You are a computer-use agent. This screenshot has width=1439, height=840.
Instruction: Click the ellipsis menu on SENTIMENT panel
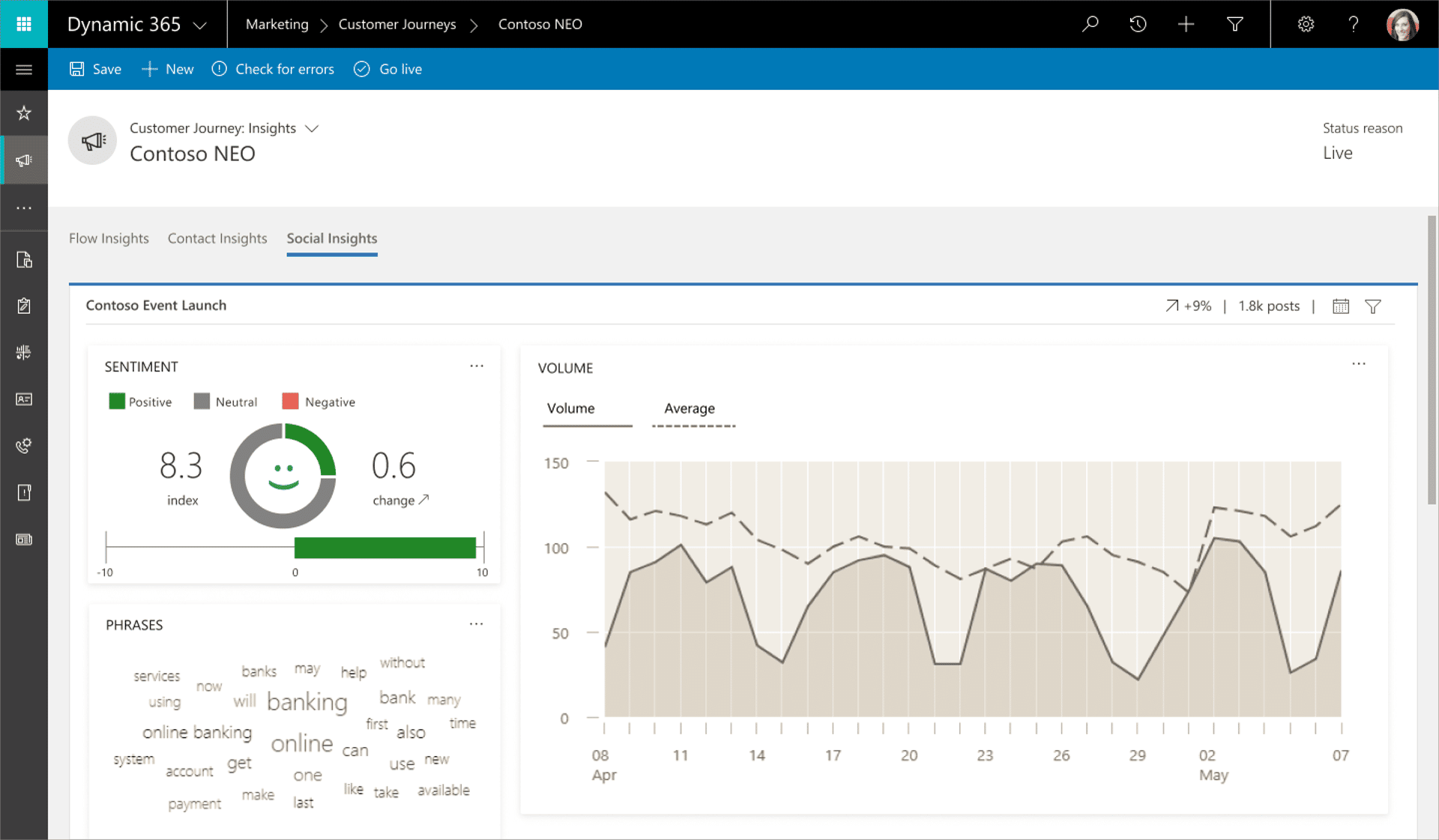tap(477, 366)
